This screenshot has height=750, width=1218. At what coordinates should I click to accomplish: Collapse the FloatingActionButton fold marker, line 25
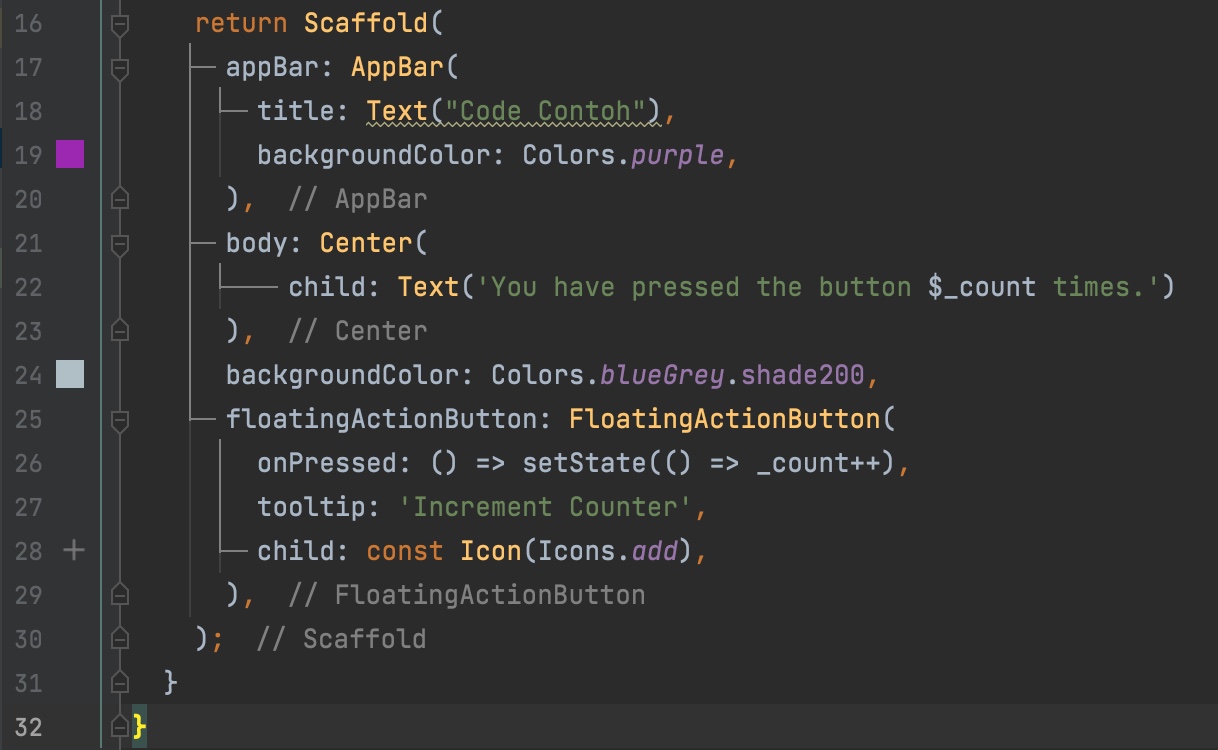[120, 420]
